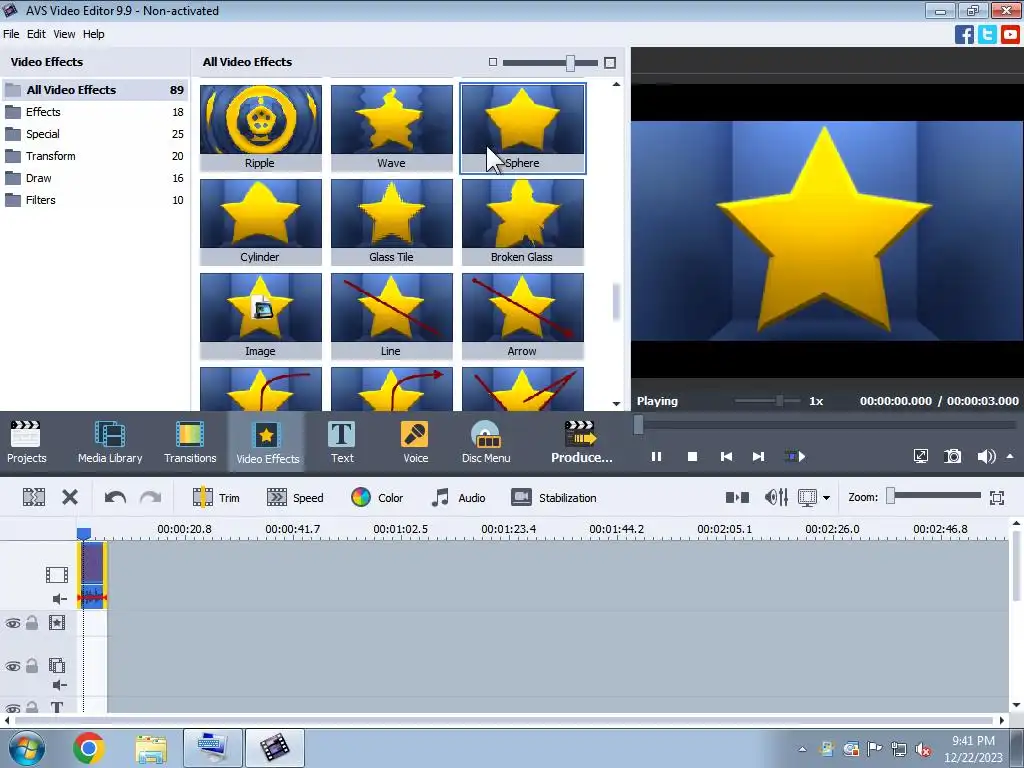Select the Filters category folder
1024x768 pixels.
(95, 200)
